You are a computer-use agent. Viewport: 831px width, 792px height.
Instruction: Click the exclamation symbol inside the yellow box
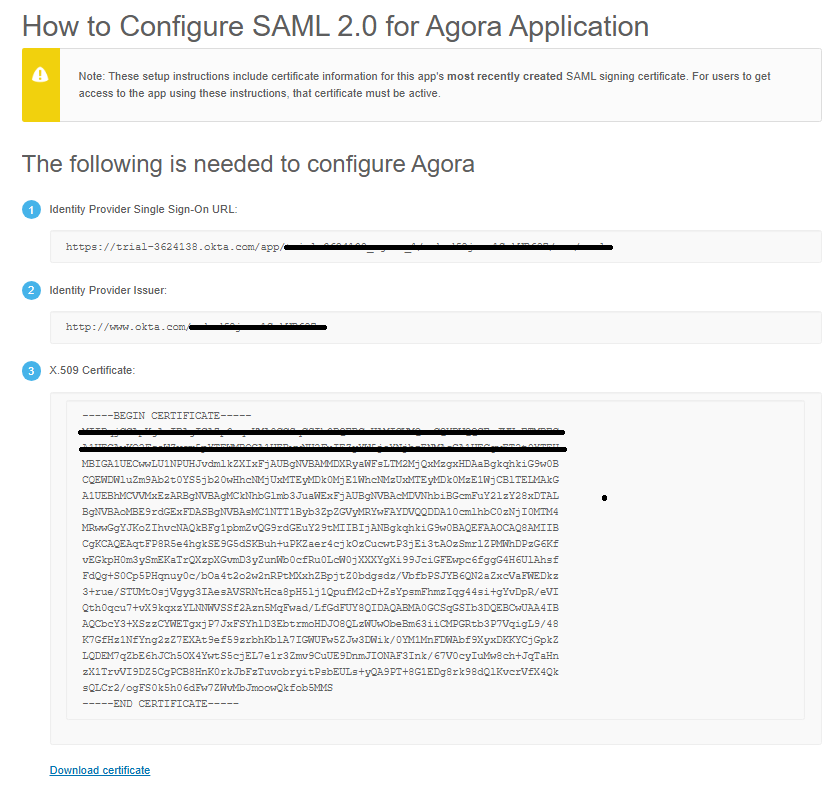tap(40, 72)
